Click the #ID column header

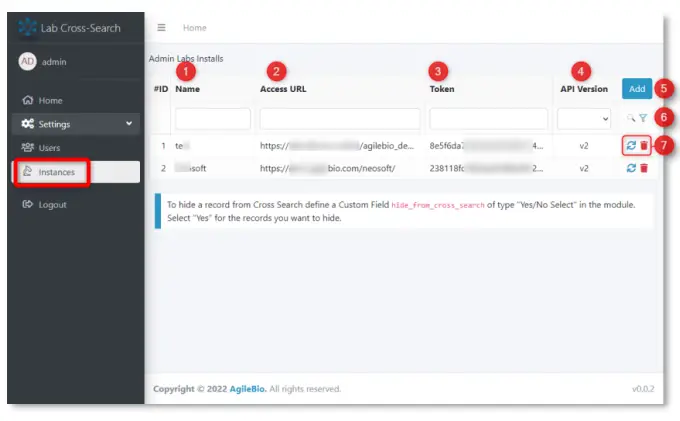pyautogui.click(x=161, y=89)
